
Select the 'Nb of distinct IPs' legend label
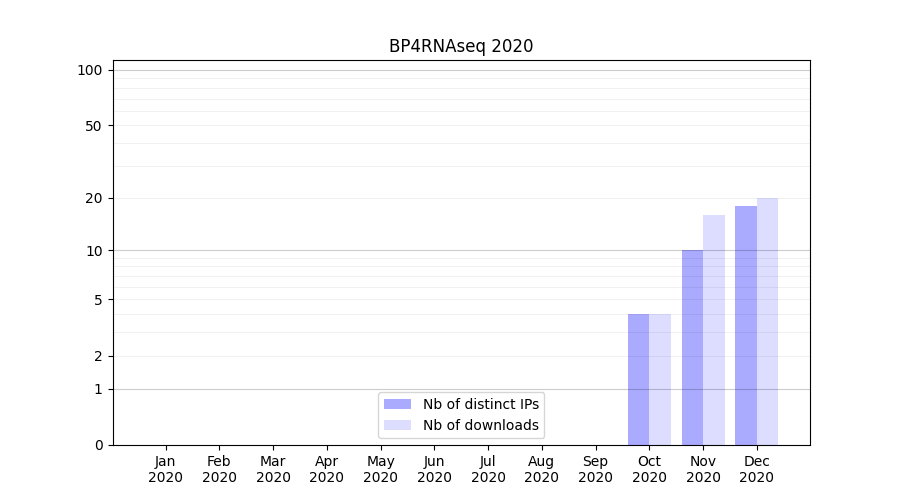[x=481, y=404]
